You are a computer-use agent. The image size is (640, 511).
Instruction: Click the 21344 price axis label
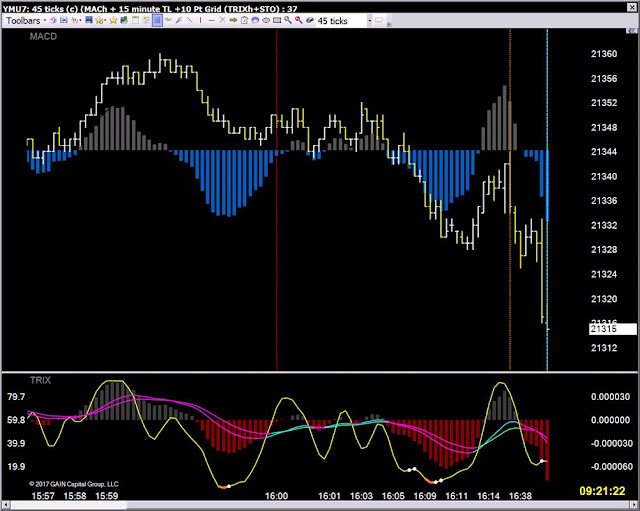(x=604, y=152)
